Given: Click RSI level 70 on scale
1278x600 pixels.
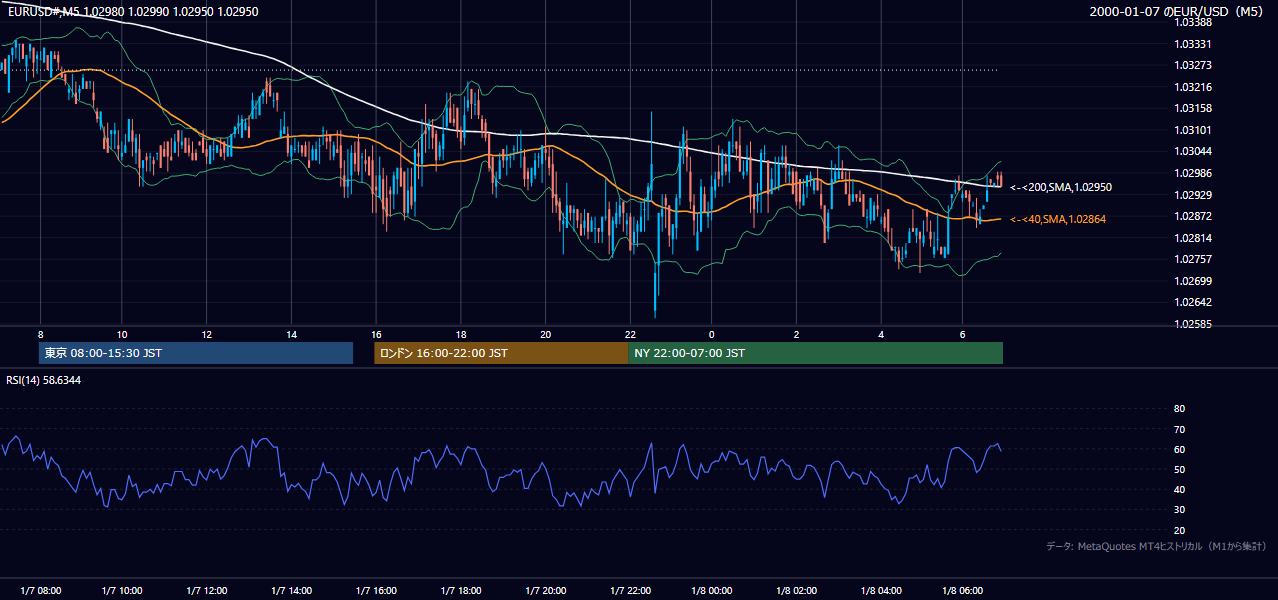Looking at the screenshot, I should tap(1179, 429).
